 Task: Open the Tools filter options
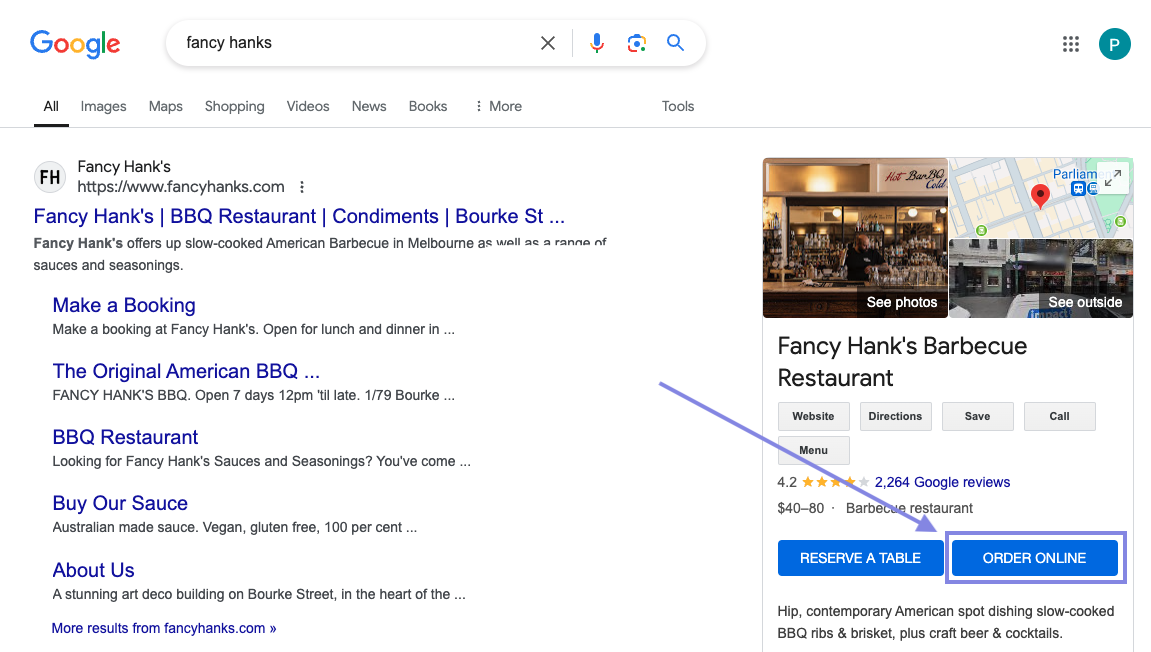click(678, 106)
